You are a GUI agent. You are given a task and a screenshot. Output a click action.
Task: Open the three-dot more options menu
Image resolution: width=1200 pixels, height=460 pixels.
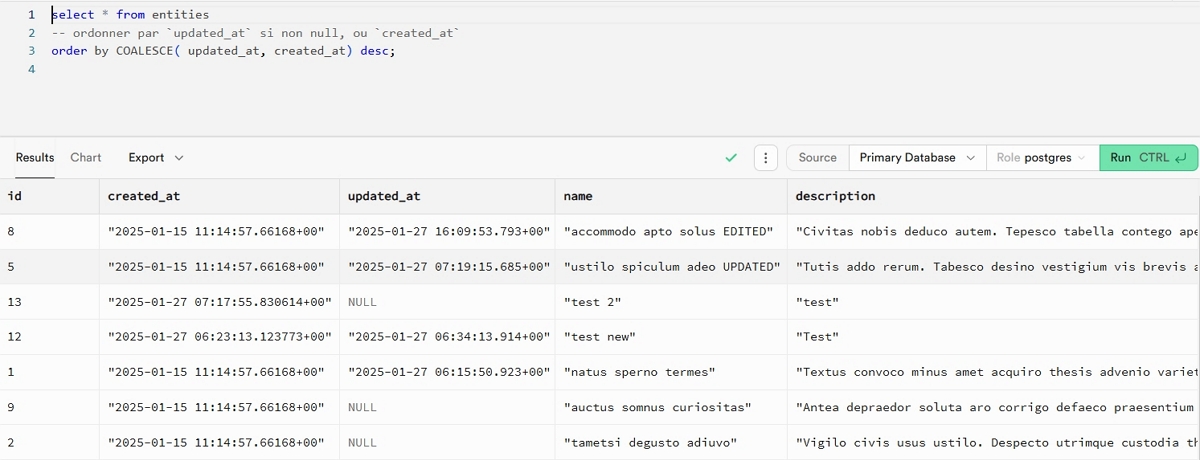point(765,158)
